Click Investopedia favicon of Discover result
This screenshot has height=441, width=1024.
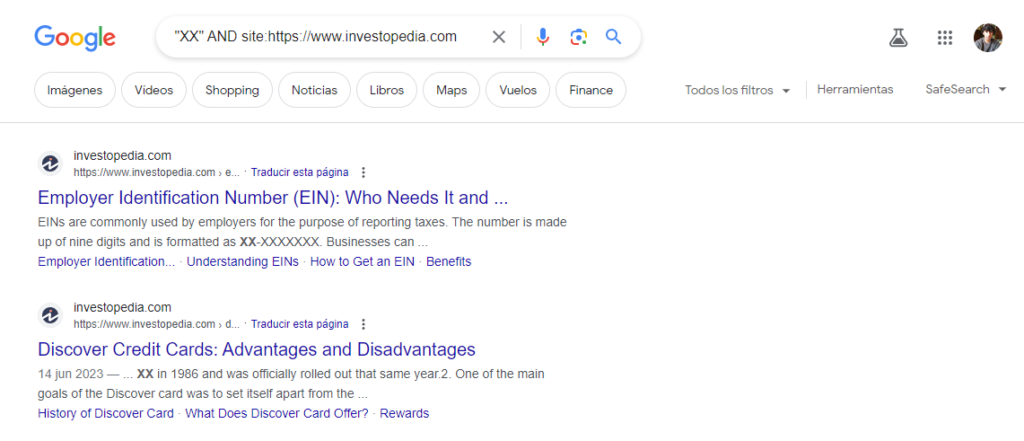[x=50, y=316]
